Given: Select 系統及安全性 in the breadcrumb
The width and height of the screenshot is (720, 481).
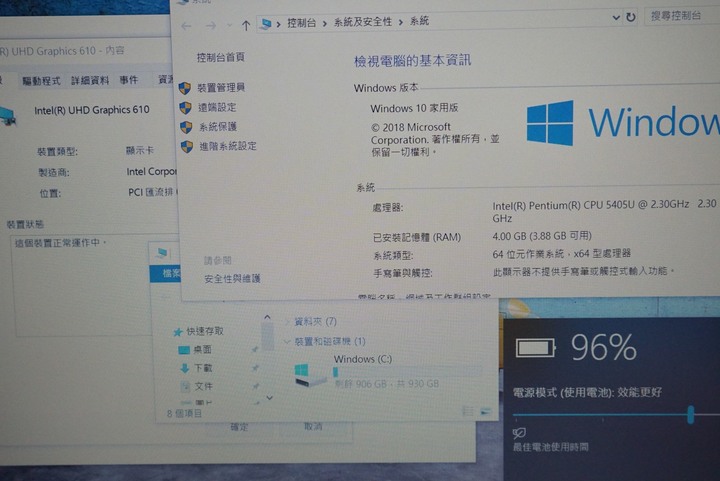Looking at the screenshot, I should point(362,22).
